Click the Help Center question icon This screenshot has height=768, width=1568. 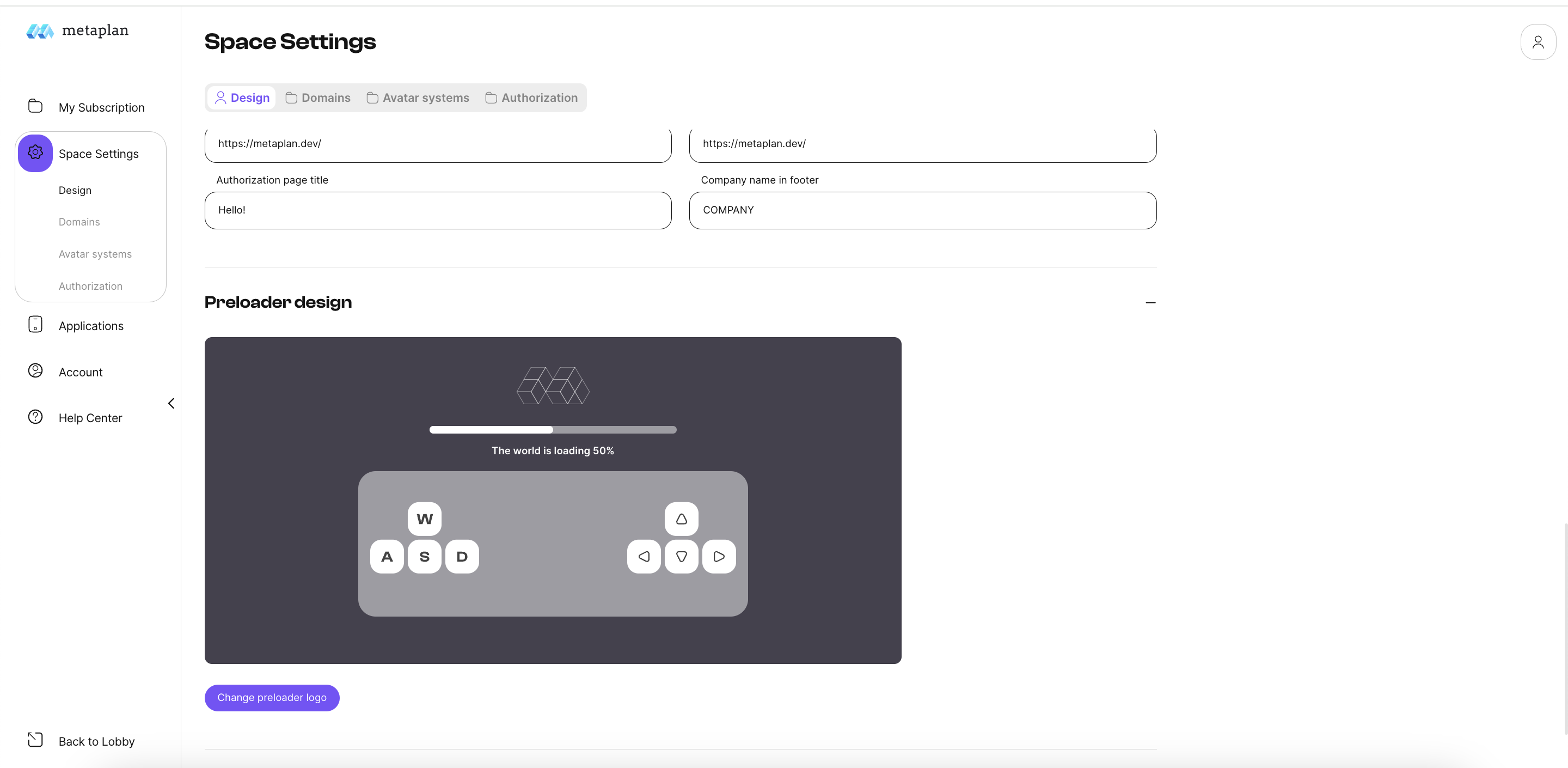click(35, 417)
